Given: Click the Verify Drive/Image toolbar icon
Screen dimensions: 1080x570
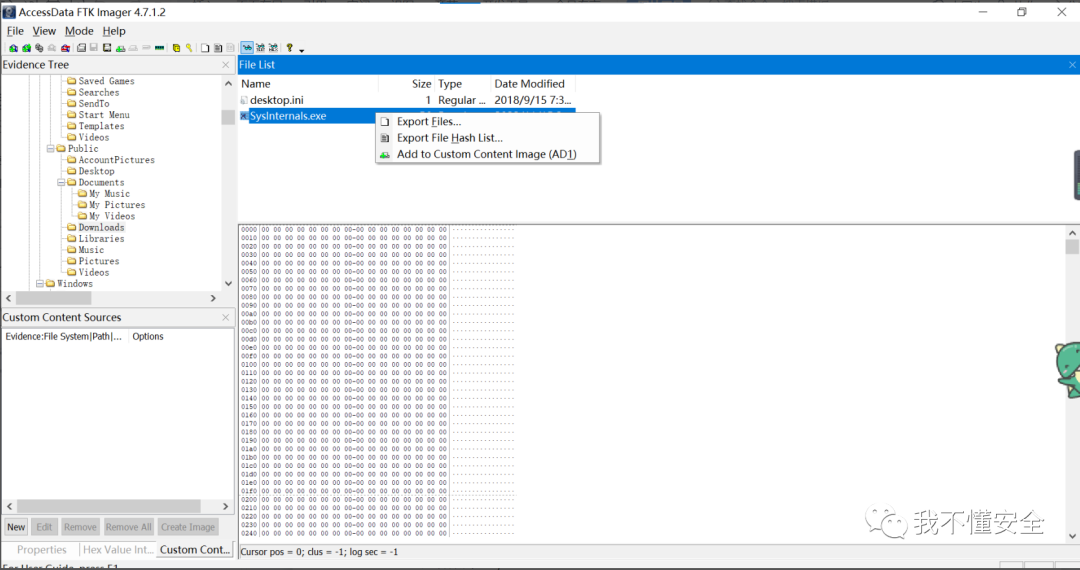Looking at the screenshot, I should pos(146,48).
